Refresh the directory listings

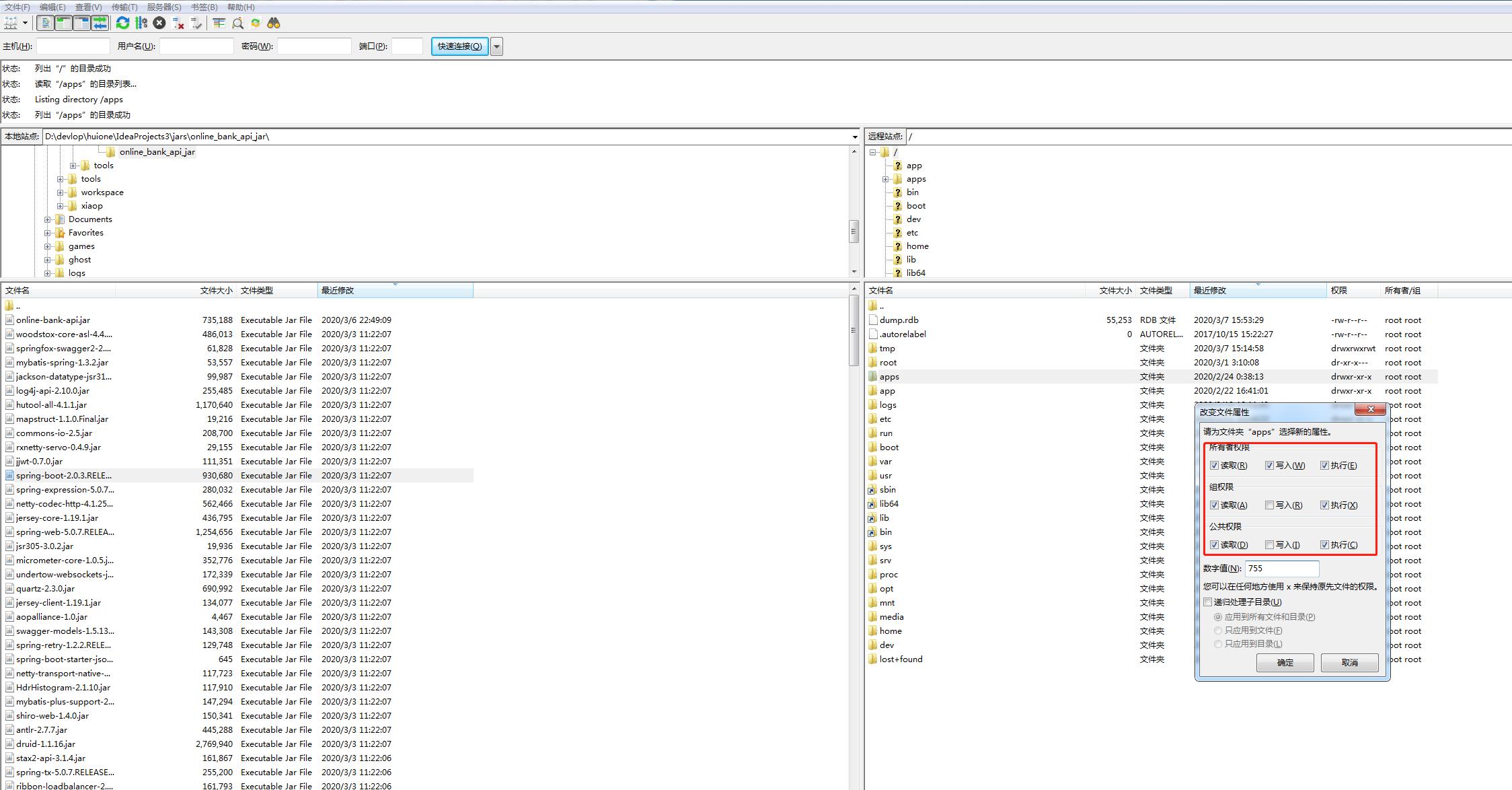pyautogui.click(x=122, y=23)
